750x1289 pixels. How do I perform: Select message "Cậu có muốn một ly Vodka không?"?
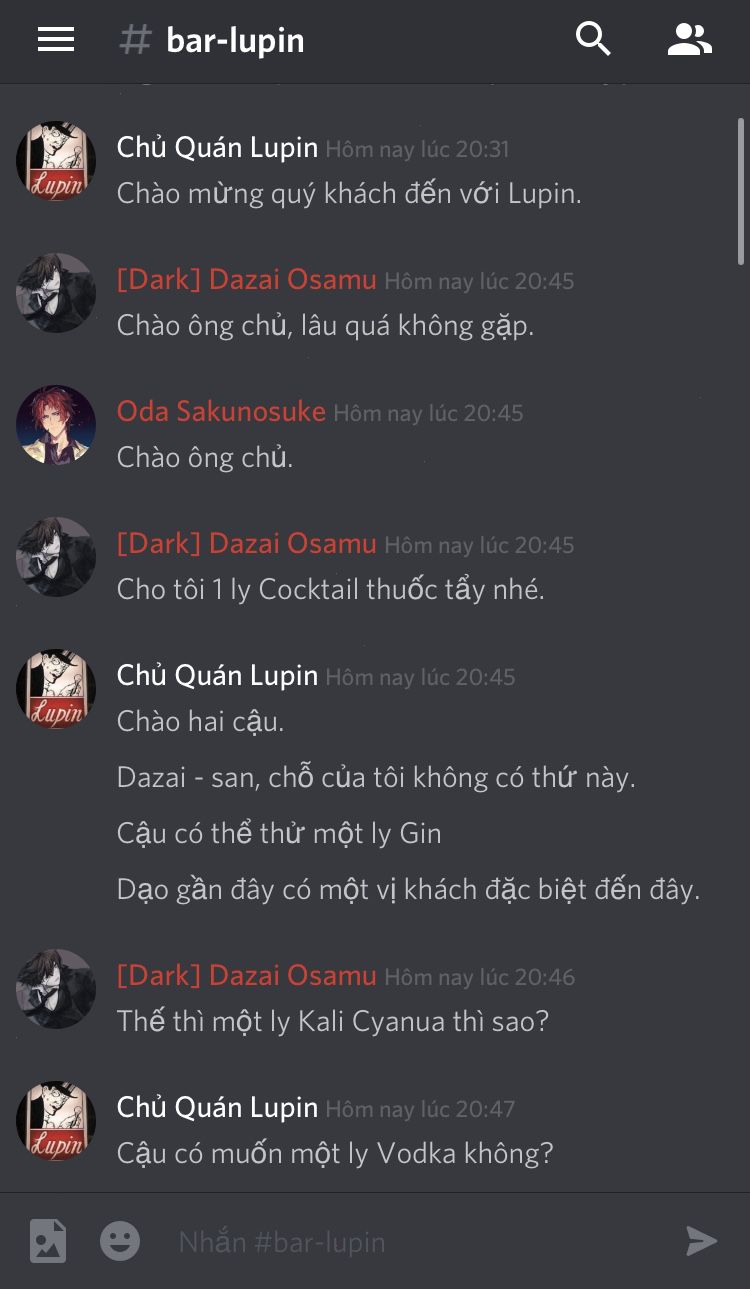pyautogui.click(x=335, y=1153)
